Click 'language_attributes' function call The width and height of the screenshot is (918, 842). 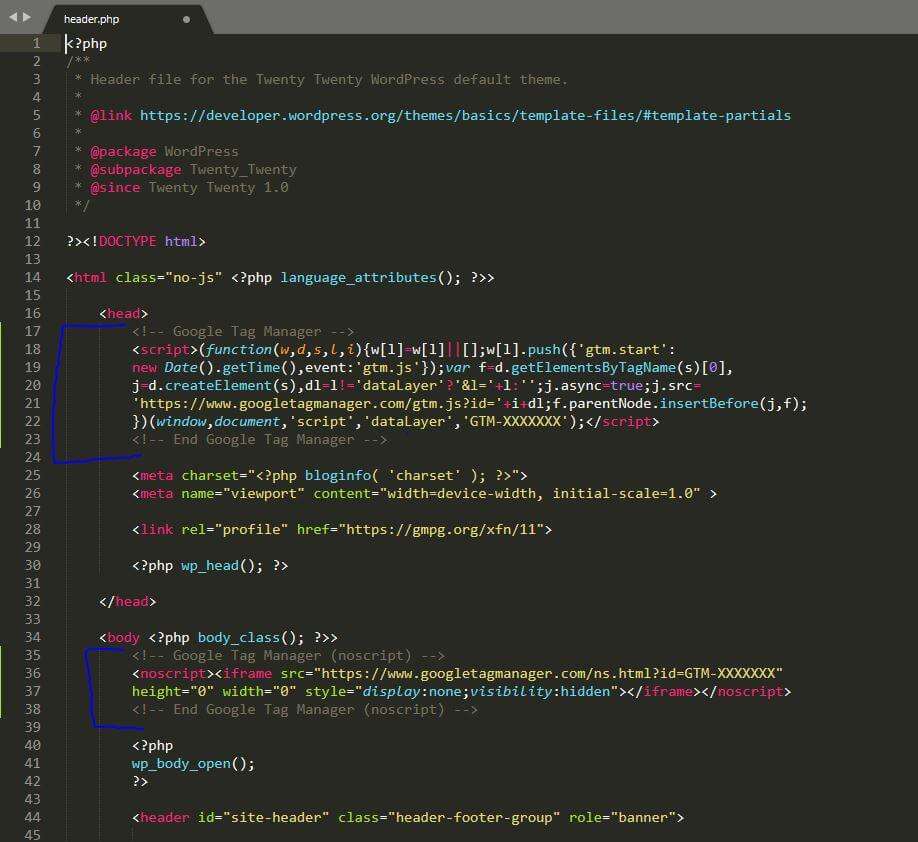358,278
